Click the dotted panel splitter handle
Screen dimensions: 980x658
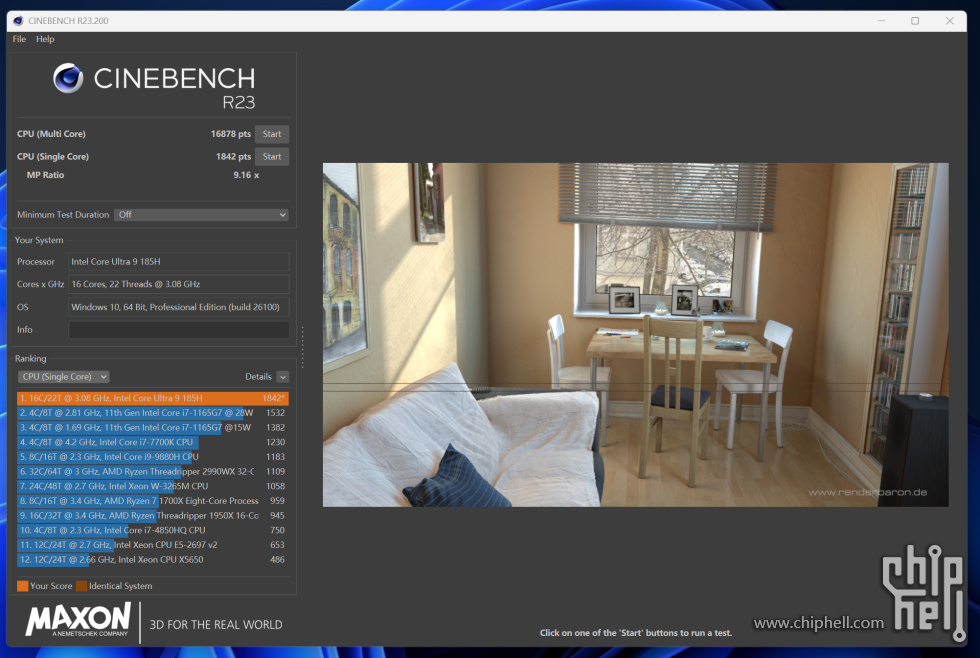point(302,347)
